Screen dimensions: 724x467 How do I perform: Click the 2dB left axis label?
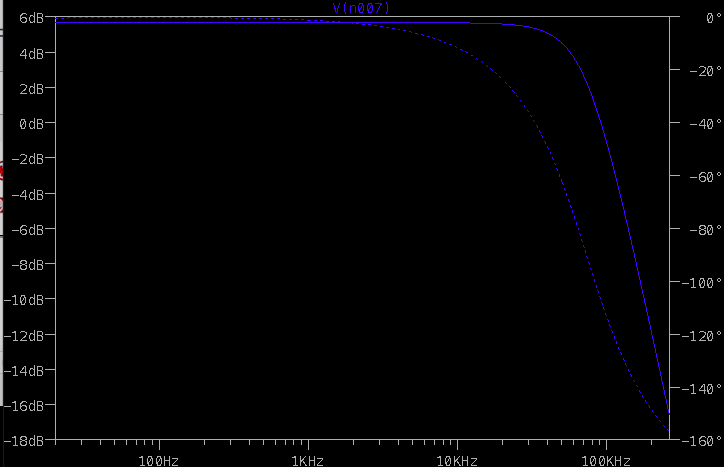tap(31, 89)
